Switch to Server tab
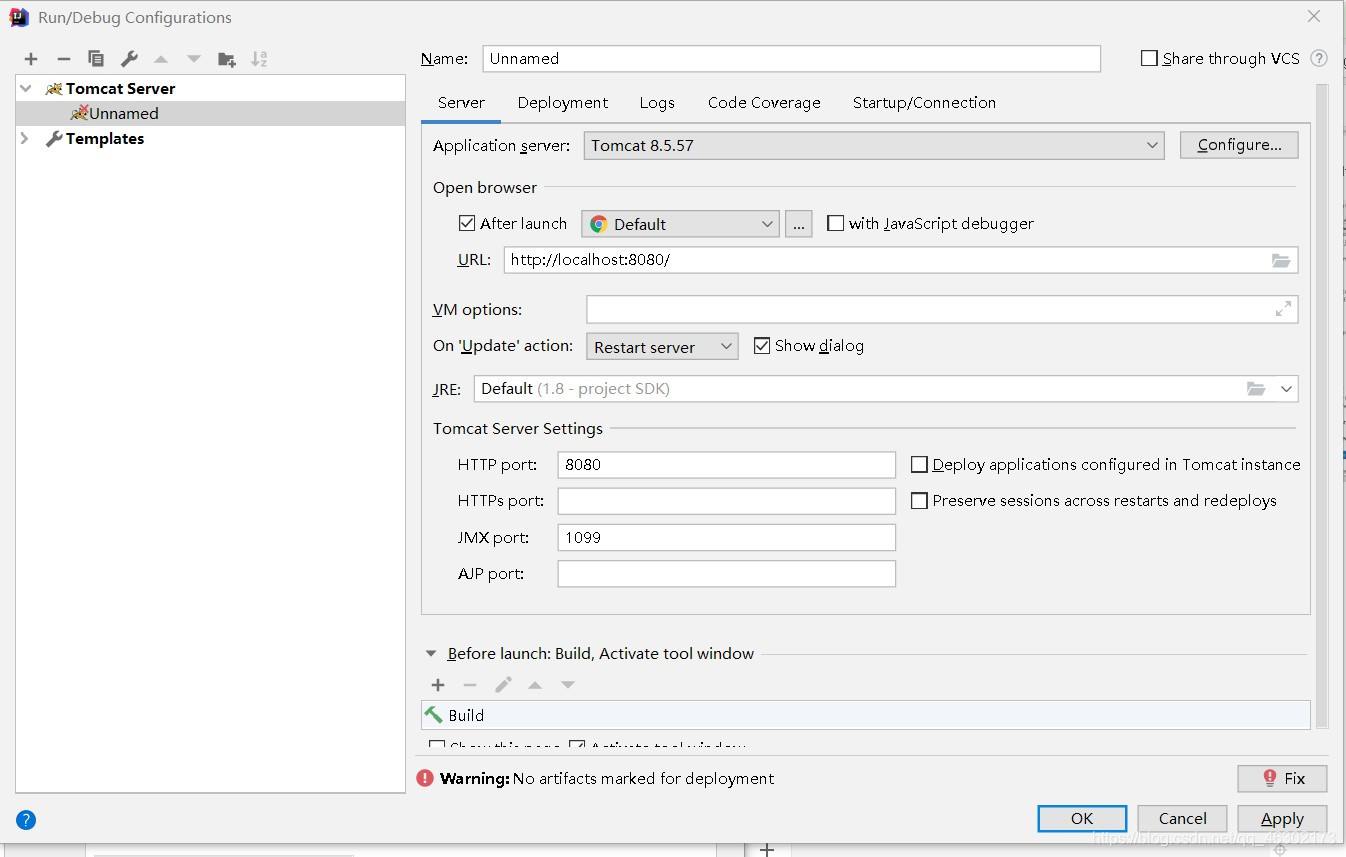 (461, 103)
